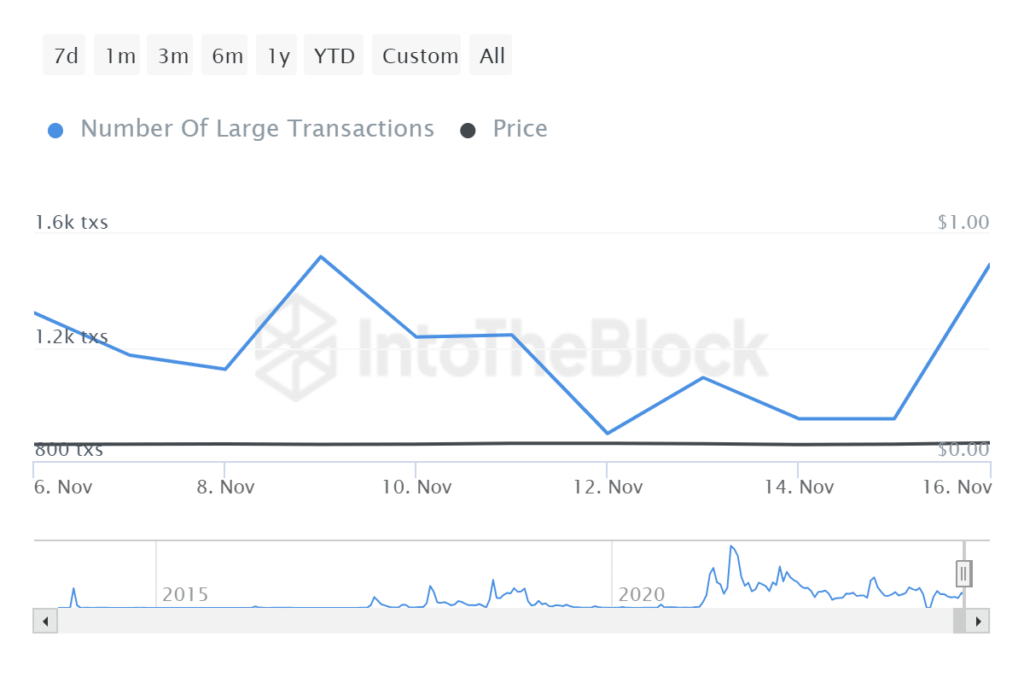
Task: Click the blue legend dot for transactions
Action: 56,130
